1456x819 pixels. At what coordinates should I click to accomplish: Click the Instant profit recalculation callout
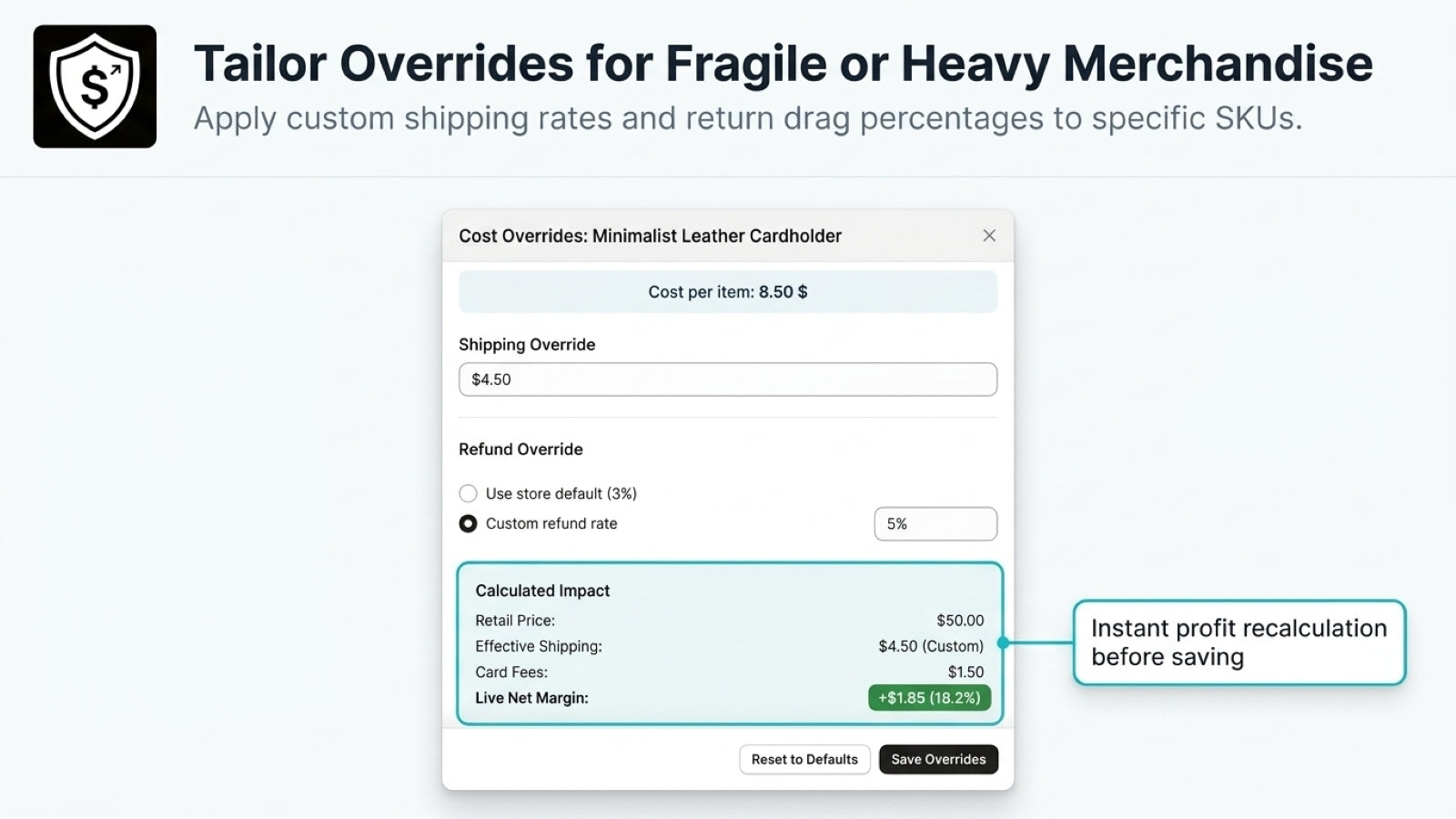pos(1239,642)
